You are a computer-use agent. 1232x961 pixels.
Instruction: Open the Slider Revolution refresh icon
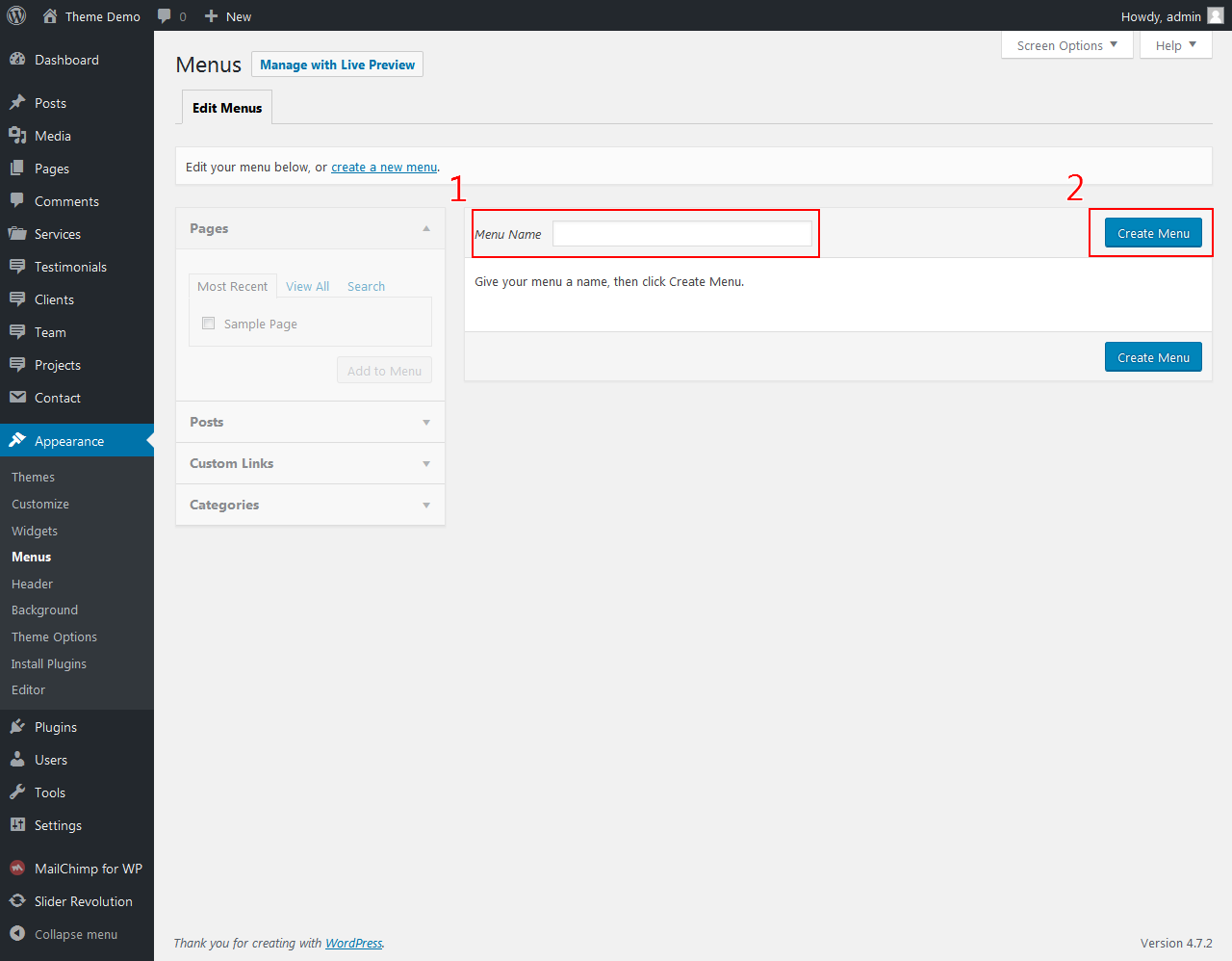coord(17,901)
